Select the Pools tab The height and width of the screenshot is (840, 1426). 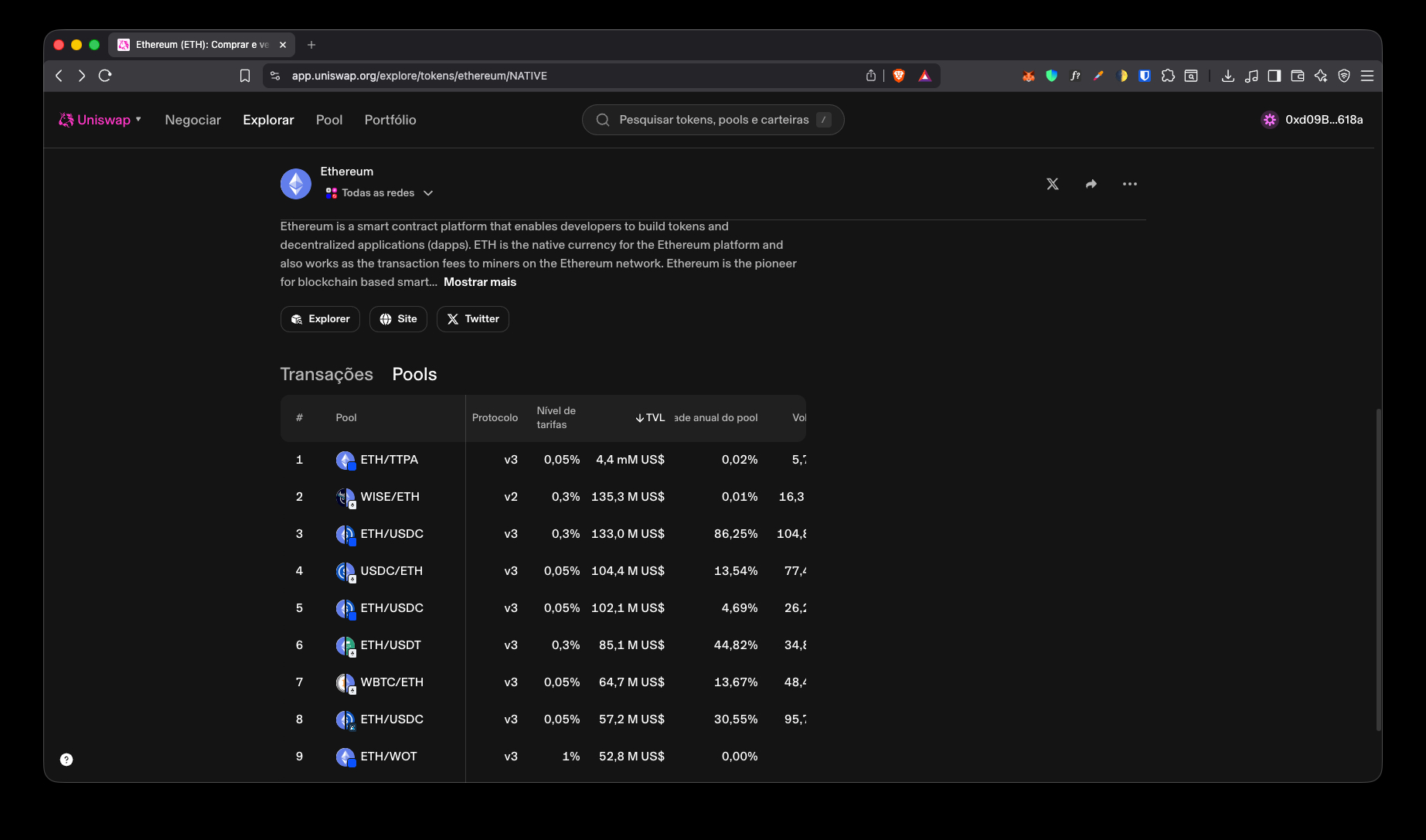[414, 374]
